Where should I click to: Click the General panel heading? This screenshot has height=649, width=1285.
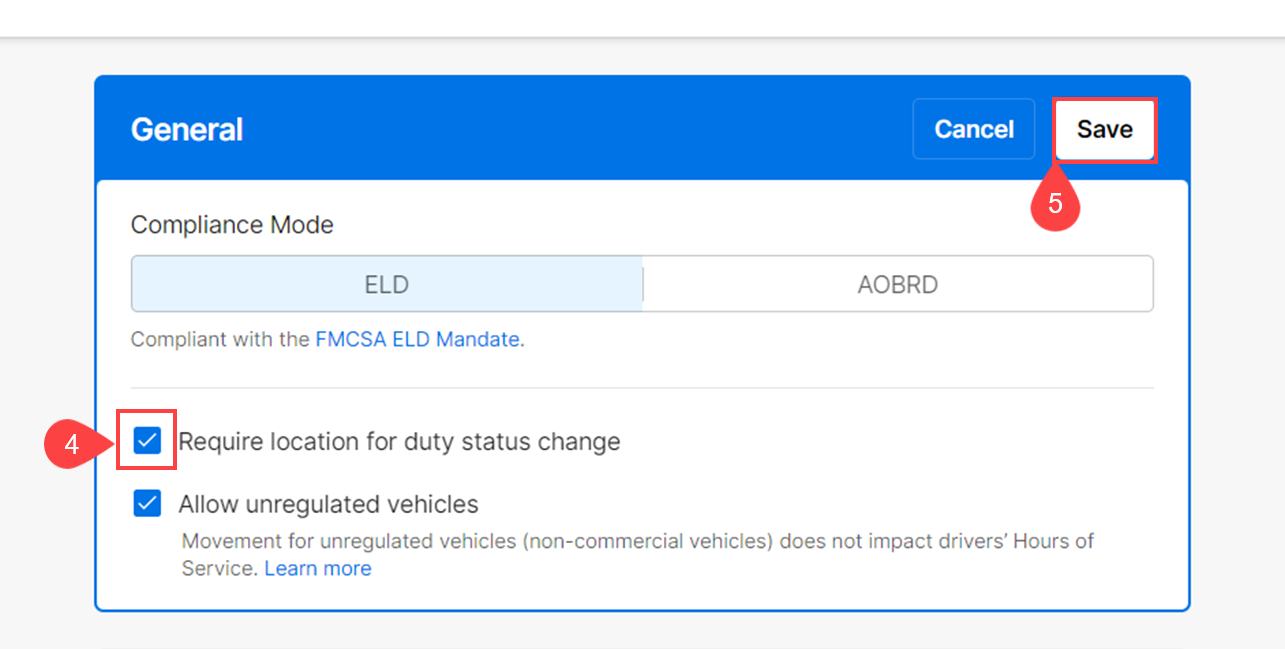187,129
